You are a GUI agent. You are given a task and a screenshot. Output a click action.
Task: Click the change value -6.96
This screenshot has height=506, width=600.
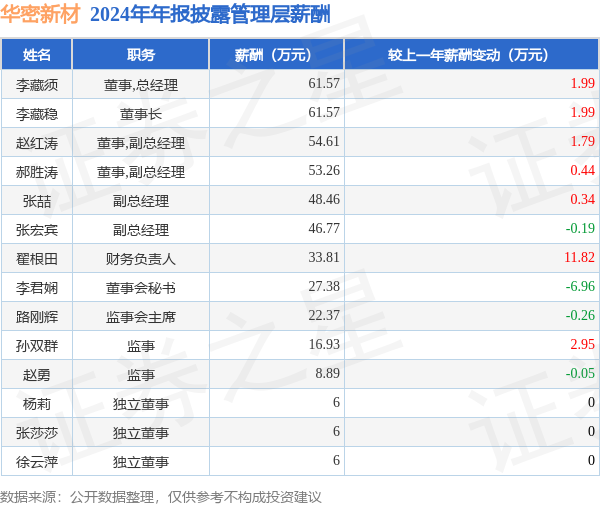[580, 286]
